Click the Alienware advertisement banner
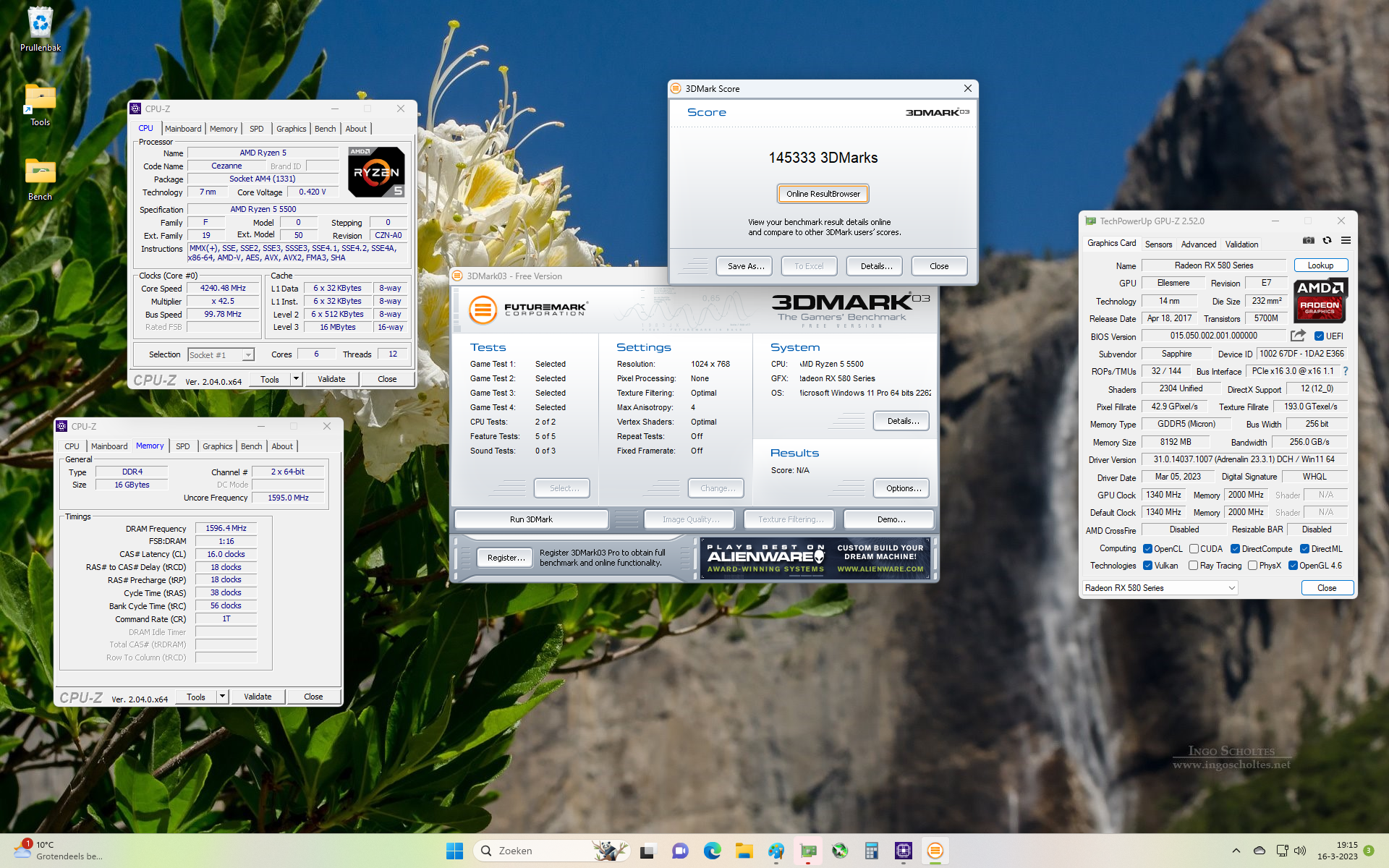The width and height of the screenshot is (1389, 868). [x=815, y=558]
